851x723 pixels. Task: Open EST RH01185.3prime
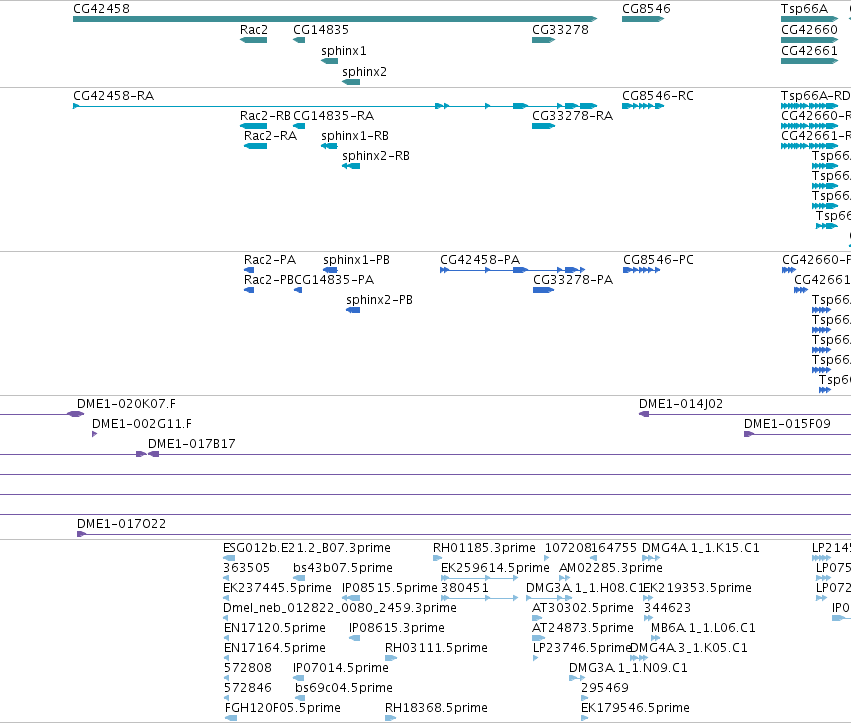pos(484,548)
